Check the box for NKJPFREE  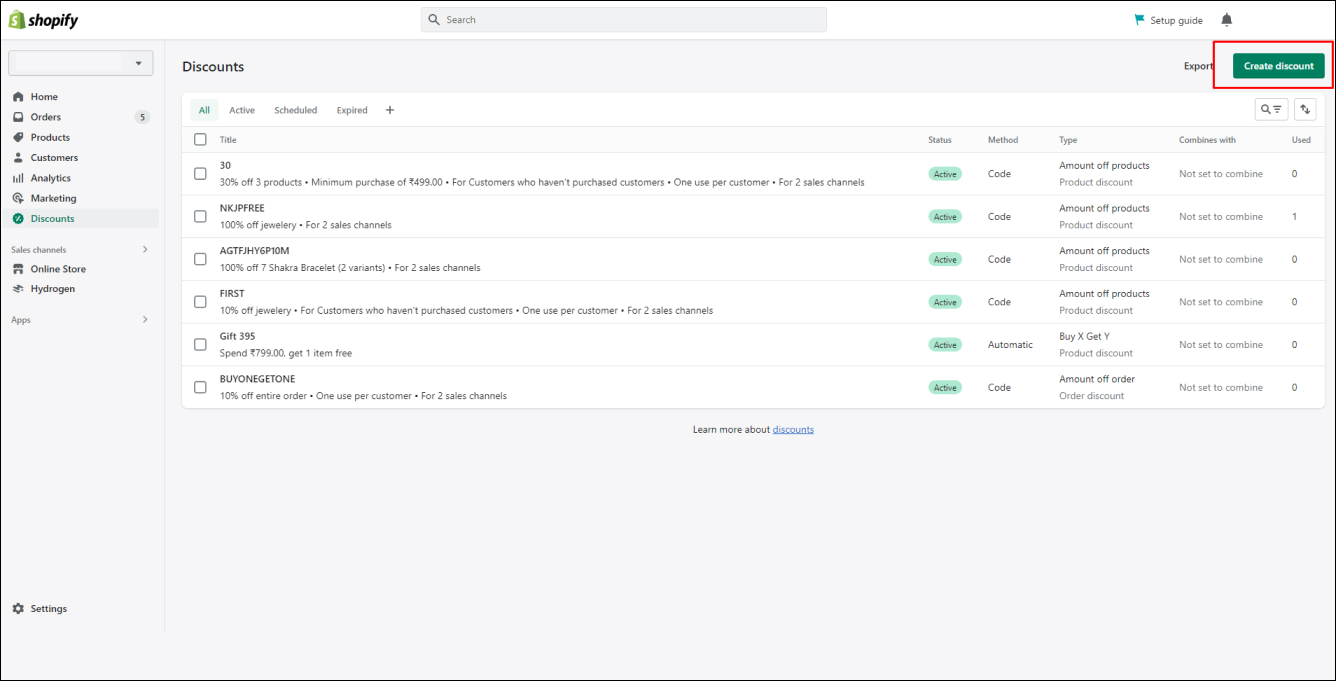click(x=200, y=216)
